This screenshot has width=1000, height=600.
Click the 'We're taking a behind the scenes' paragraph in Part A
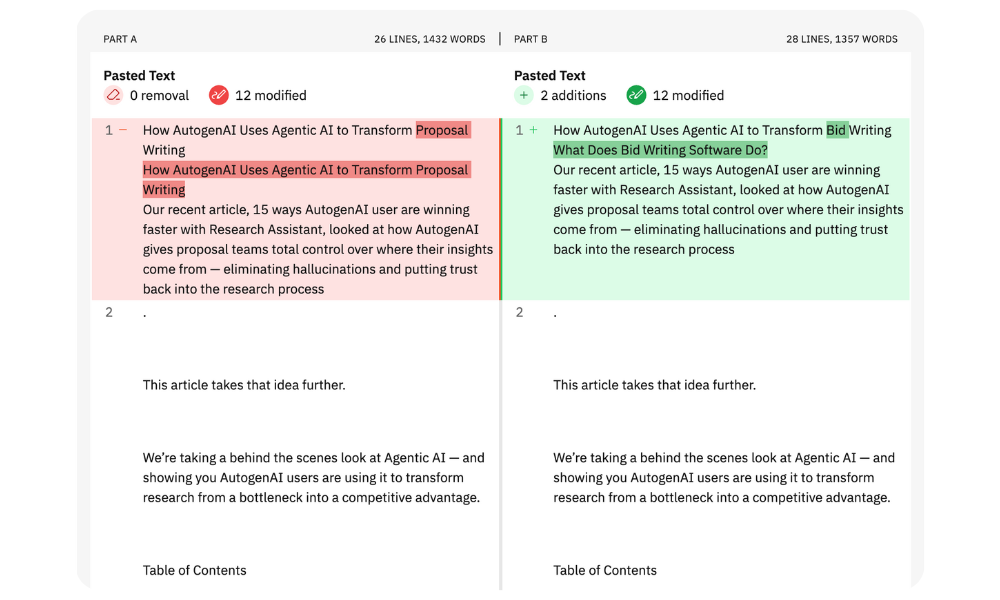[313, 478]
